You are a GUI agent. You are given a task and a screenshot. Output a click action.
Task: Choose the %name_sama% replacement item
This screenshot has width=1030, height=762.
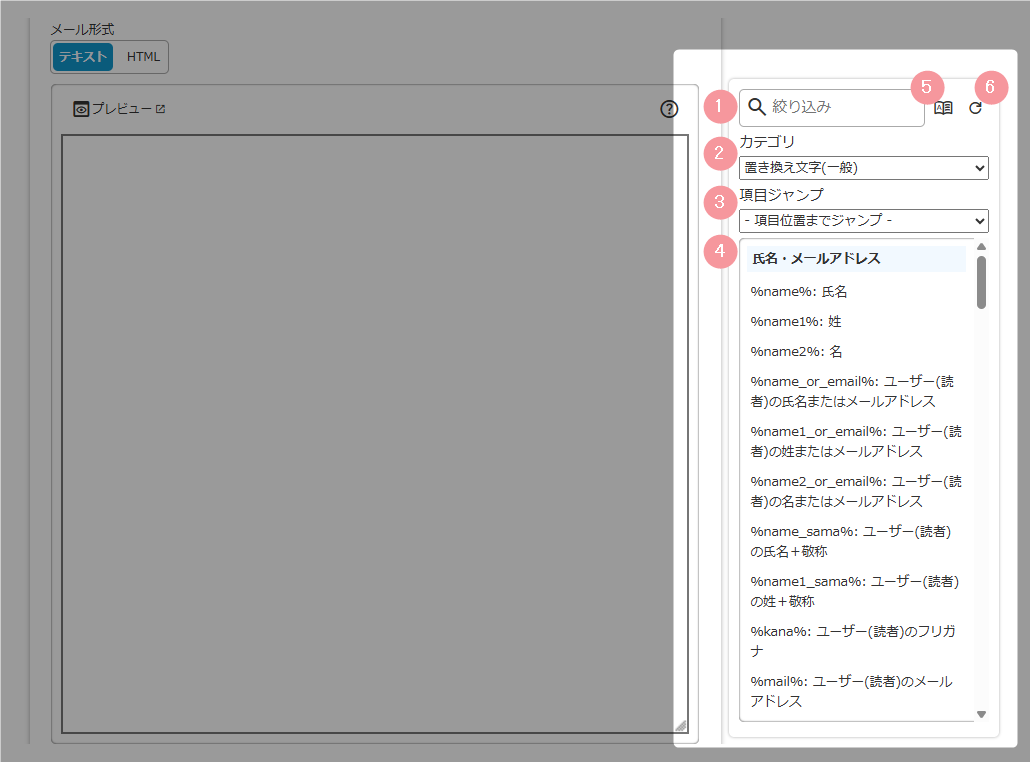850,541
